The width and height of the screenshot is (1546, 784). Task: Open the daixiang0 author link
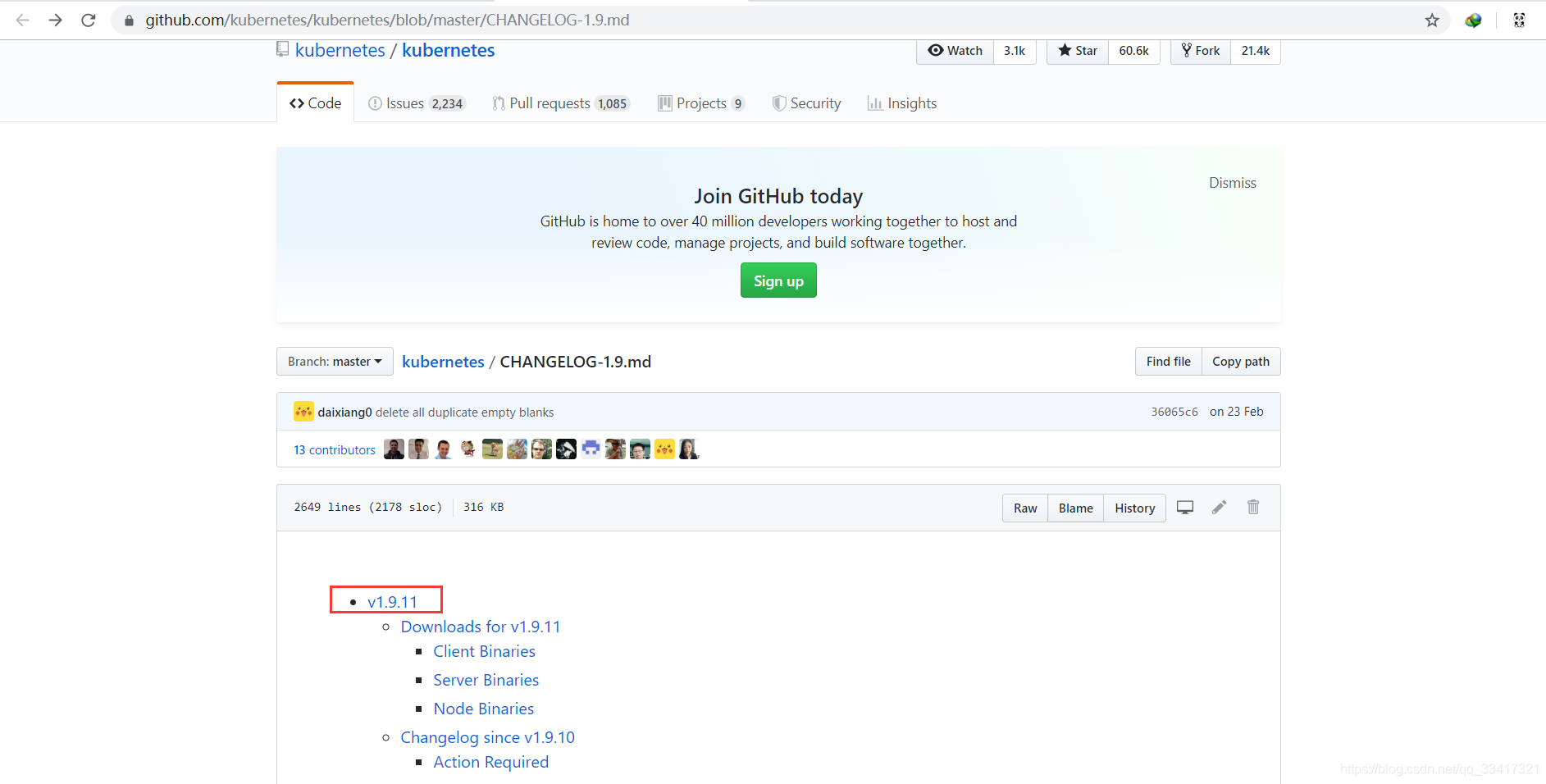click(x=344, y=413)
